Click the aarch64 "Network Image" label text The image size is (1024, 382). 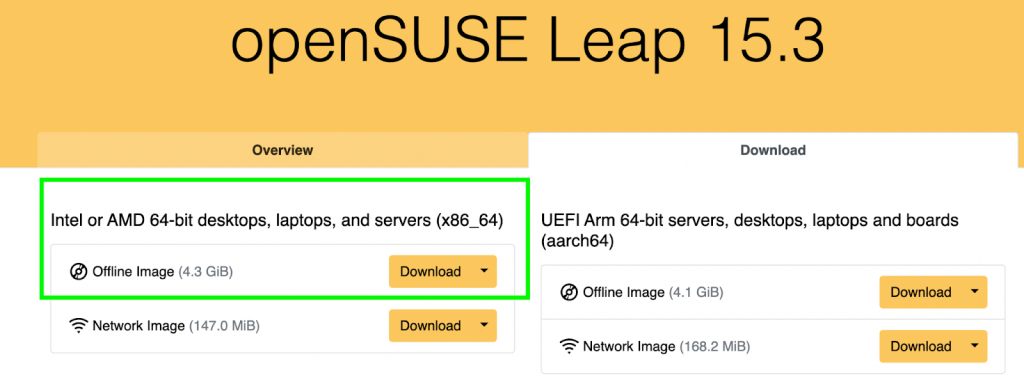(628, 347)
